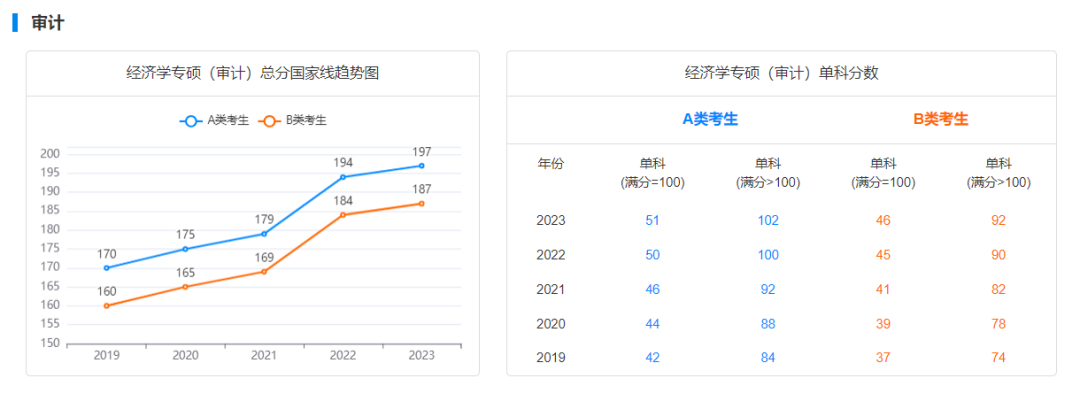The image size is (1080, 394).
Task: Click the value 74 in the 2019 row
Action: [999, 358]
